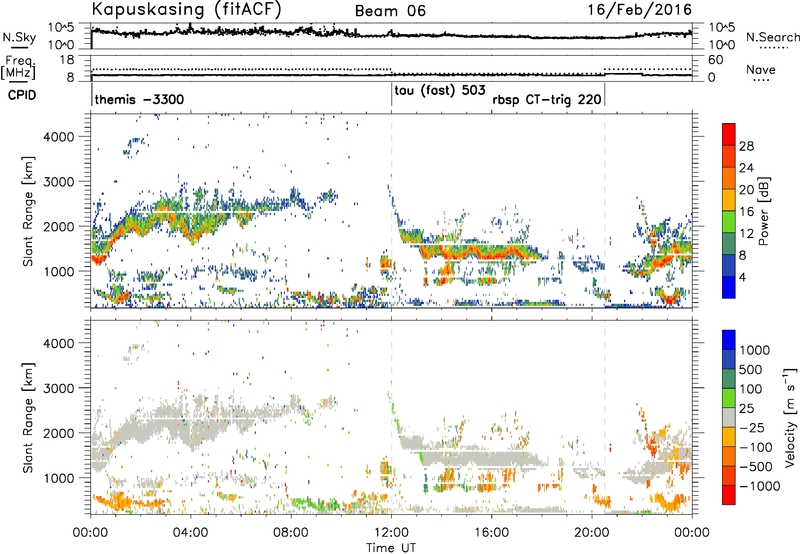The width and height of the screenshot is (800, 554).
Task: Click the -1000 value on velocity color bar
Action: (760, 486)
